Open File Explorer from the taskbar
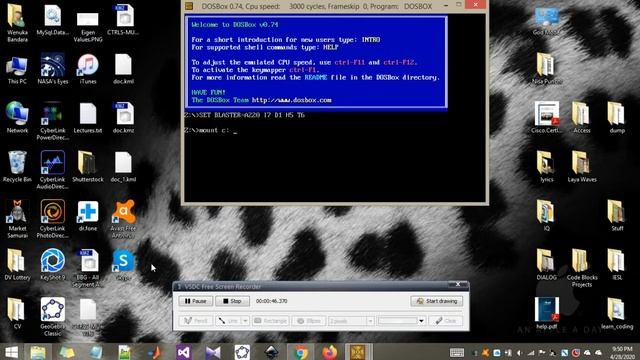 [x=38, y=352]
